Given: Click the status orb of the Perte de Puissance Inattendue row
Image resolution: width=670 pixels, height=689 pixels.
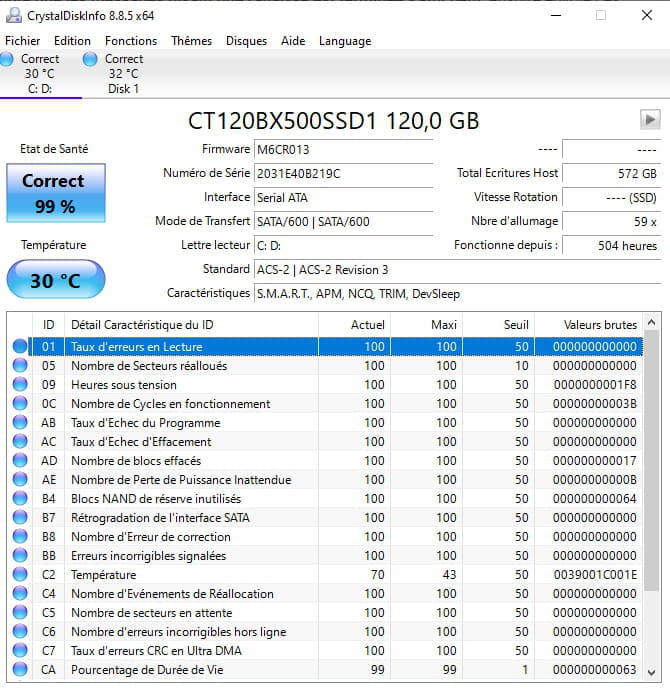Looking at the screenshot, I should [20, 479].
